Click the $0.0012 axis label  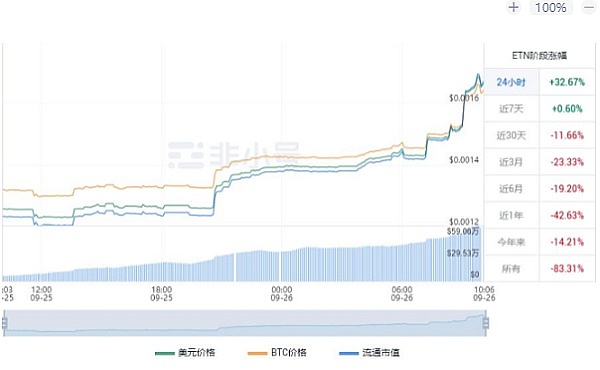coord(464,222)
